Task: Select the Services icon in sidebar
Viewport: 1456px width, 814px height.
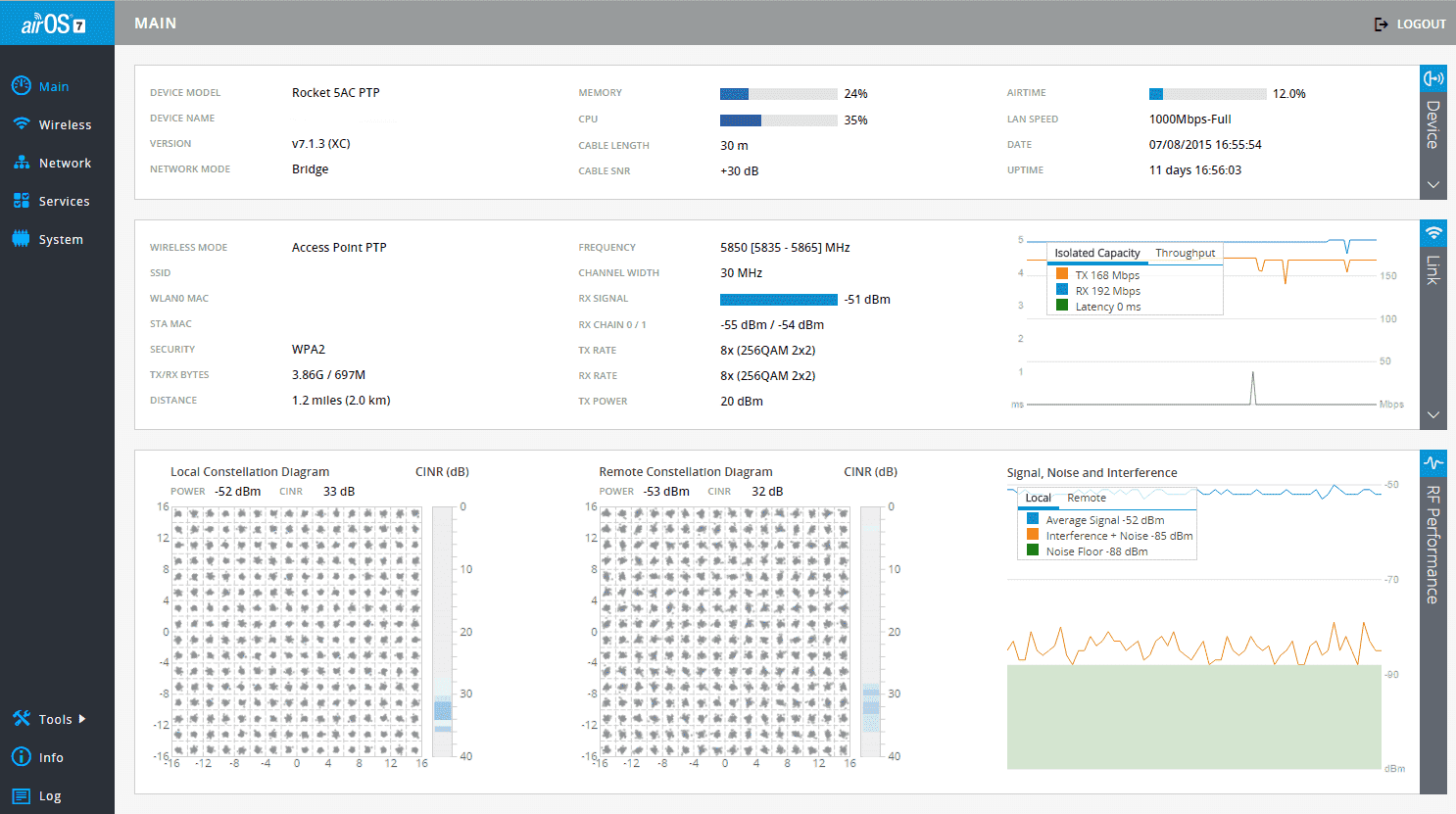Action: click(x=21, y=201)
